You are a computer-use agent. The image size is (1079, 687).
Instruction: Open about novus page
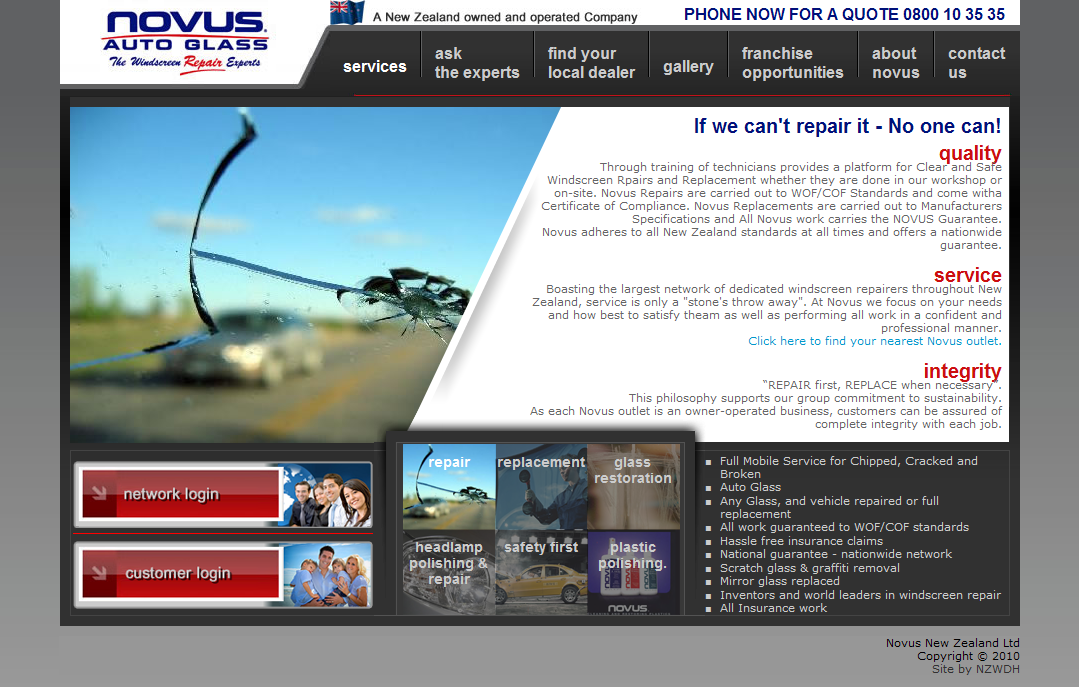tap(895, 63)
